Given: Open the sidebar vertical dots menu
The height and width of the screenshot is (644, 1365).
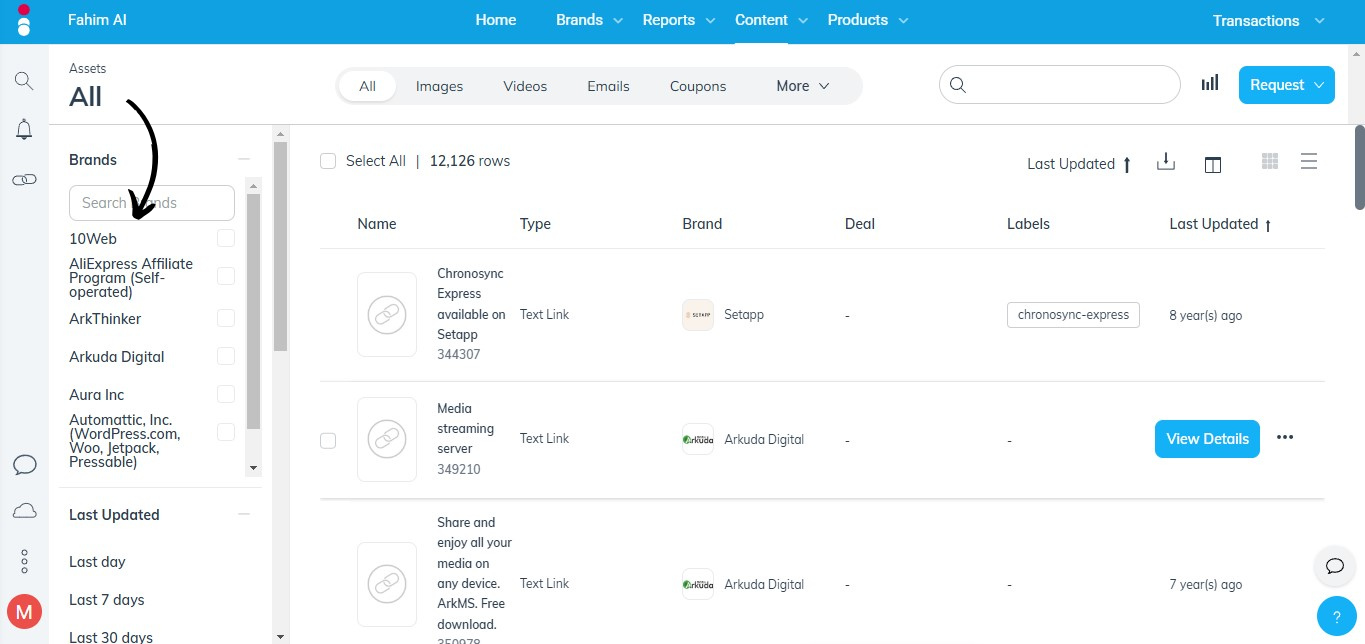Looking at the screenshot, I should click(24, 561).
